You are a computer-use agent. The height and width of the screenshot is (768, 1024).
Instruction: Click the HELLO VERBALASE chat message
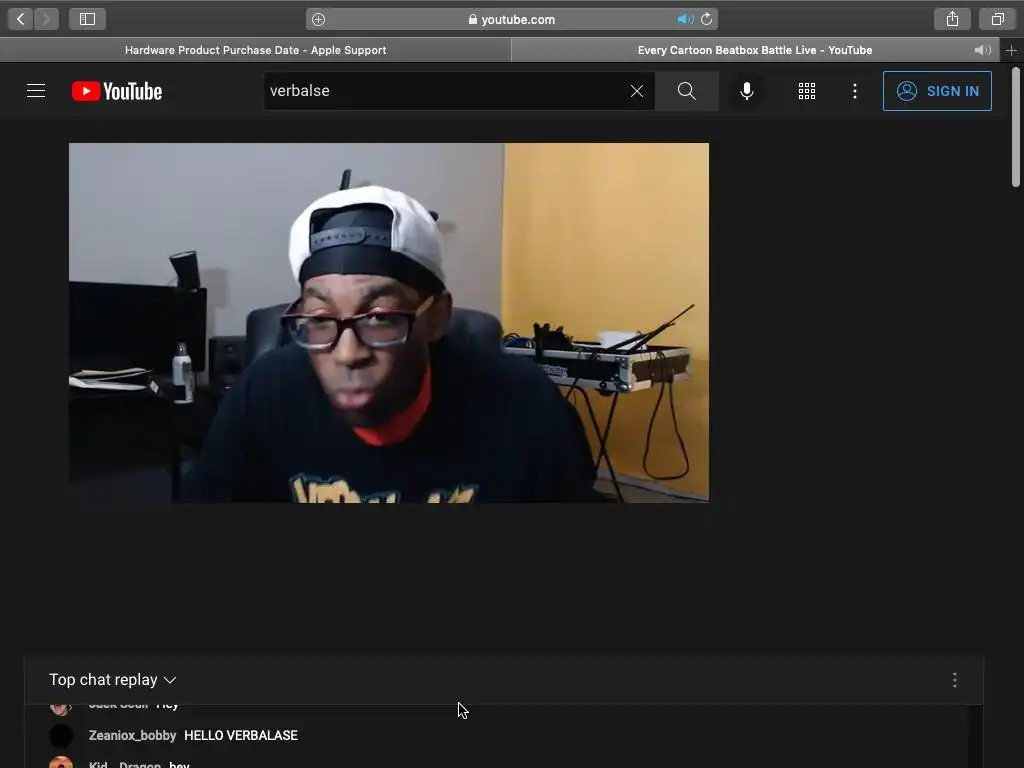coord(241,735)
